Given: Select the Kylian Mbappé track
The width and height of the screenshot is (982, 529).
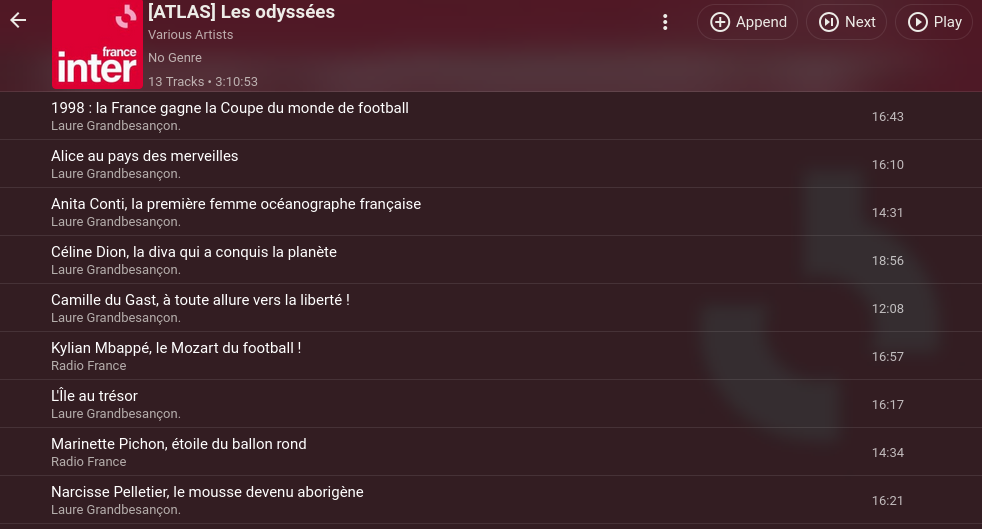Looking at the screenshot, I should click(491, 356).
